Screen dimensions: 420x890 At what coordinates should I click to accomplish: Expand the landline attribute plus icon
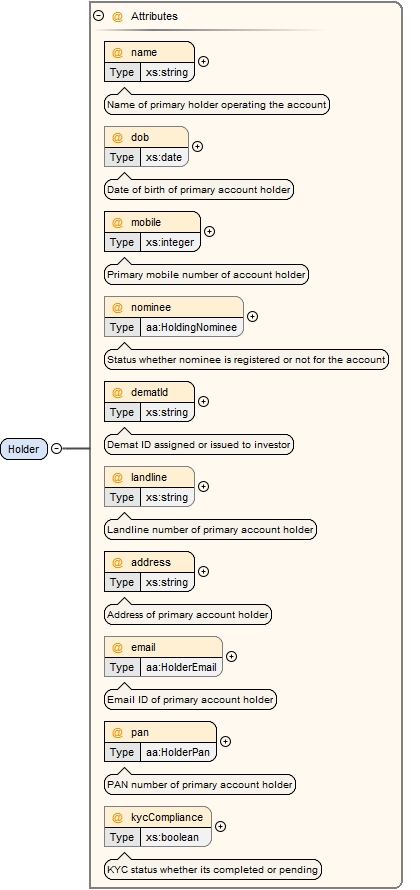(203, 486)
